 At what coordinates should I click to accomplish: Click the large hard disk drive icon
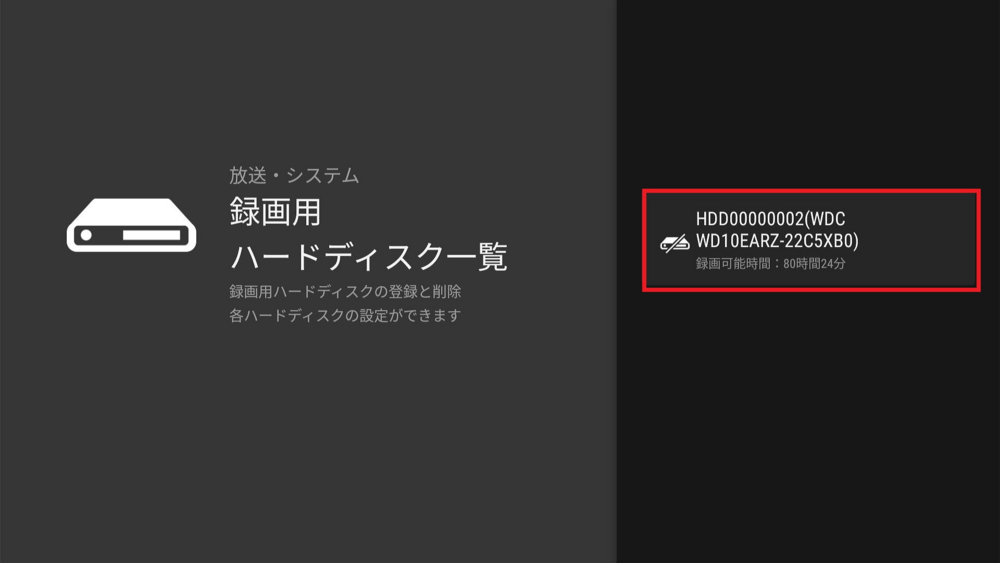coord(131,225)
